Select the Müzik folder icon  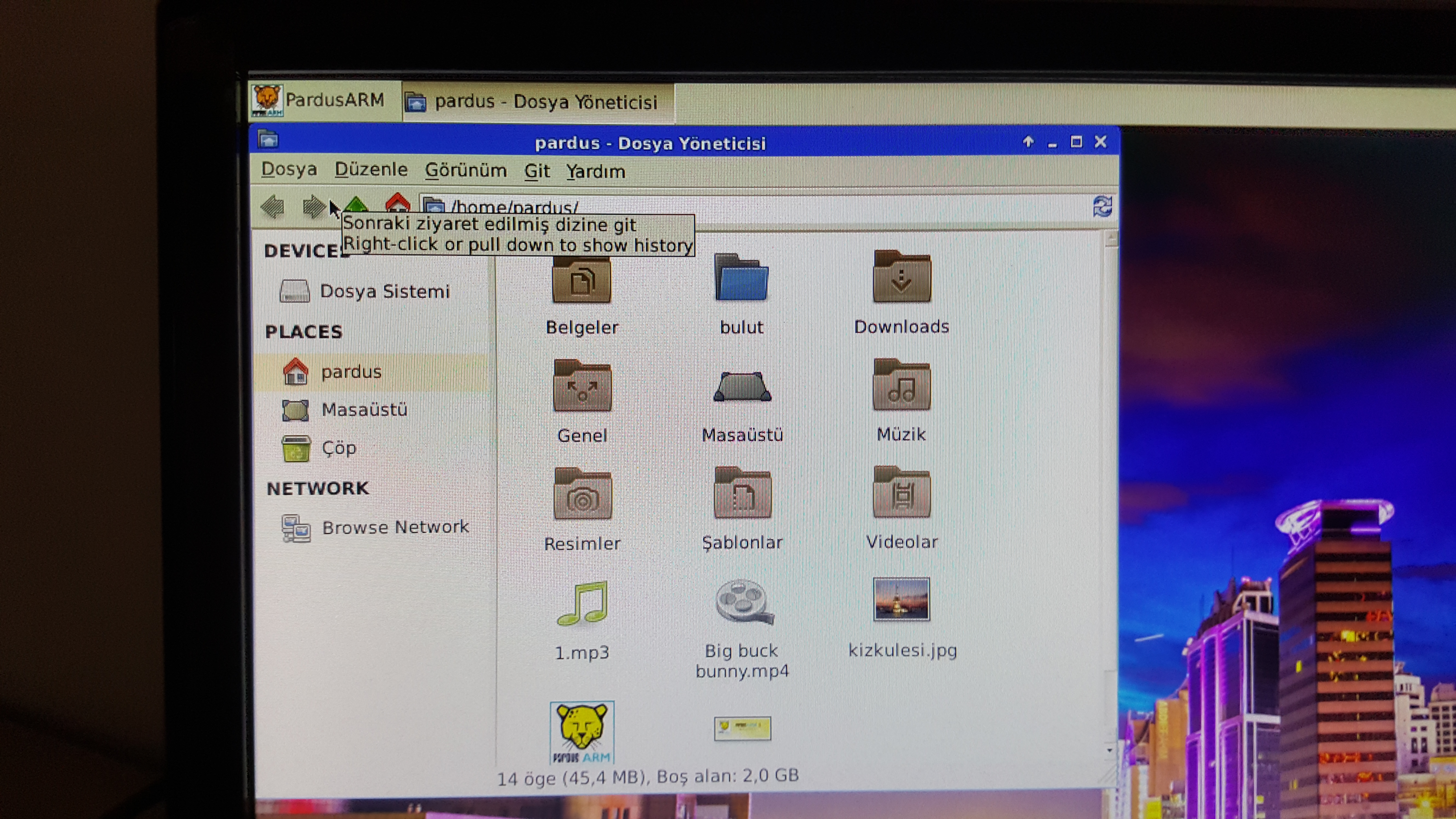[x=902, y=384]
